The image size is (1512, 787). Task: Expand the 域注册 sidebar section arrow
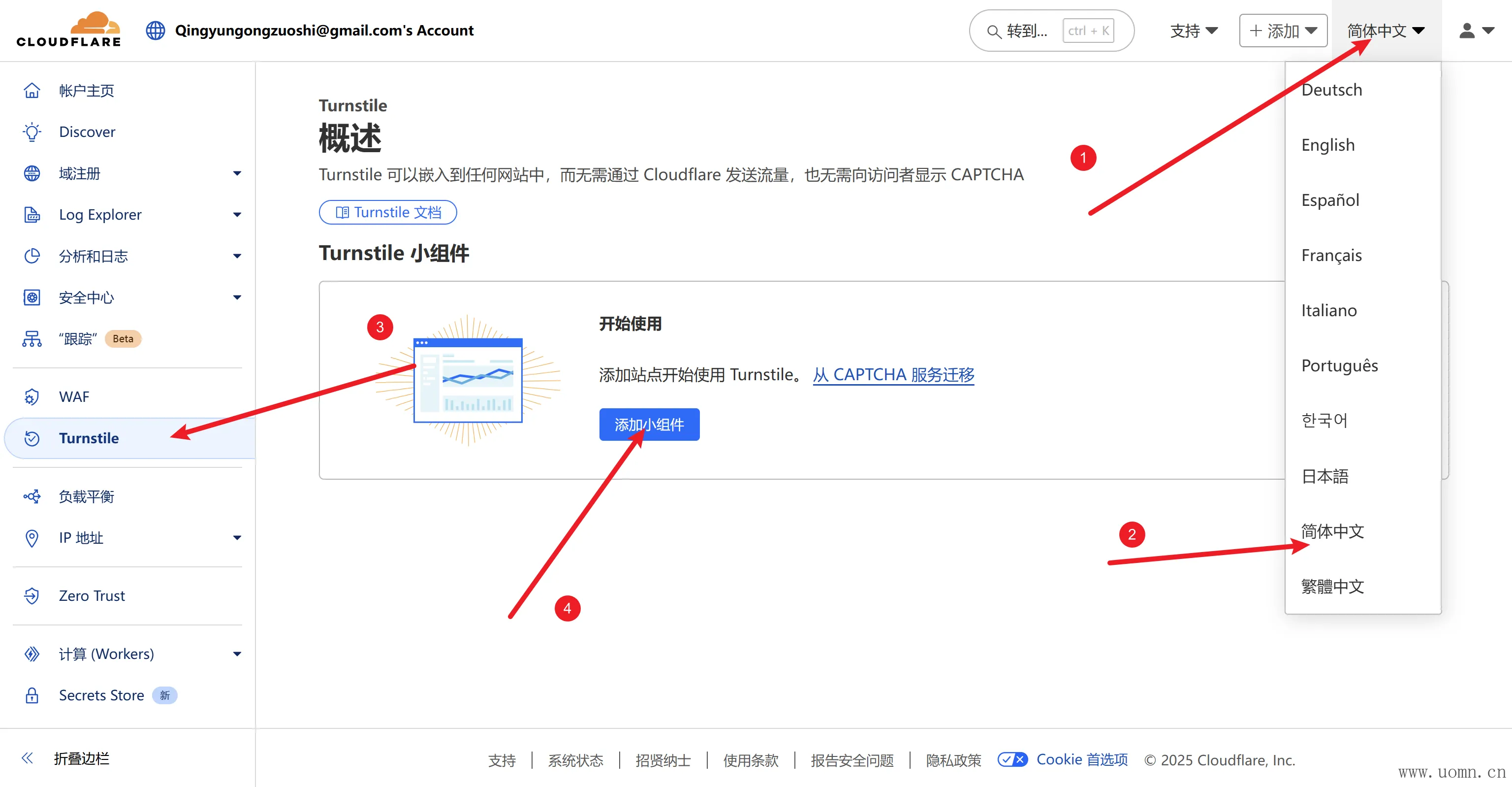tap(237, 173)
